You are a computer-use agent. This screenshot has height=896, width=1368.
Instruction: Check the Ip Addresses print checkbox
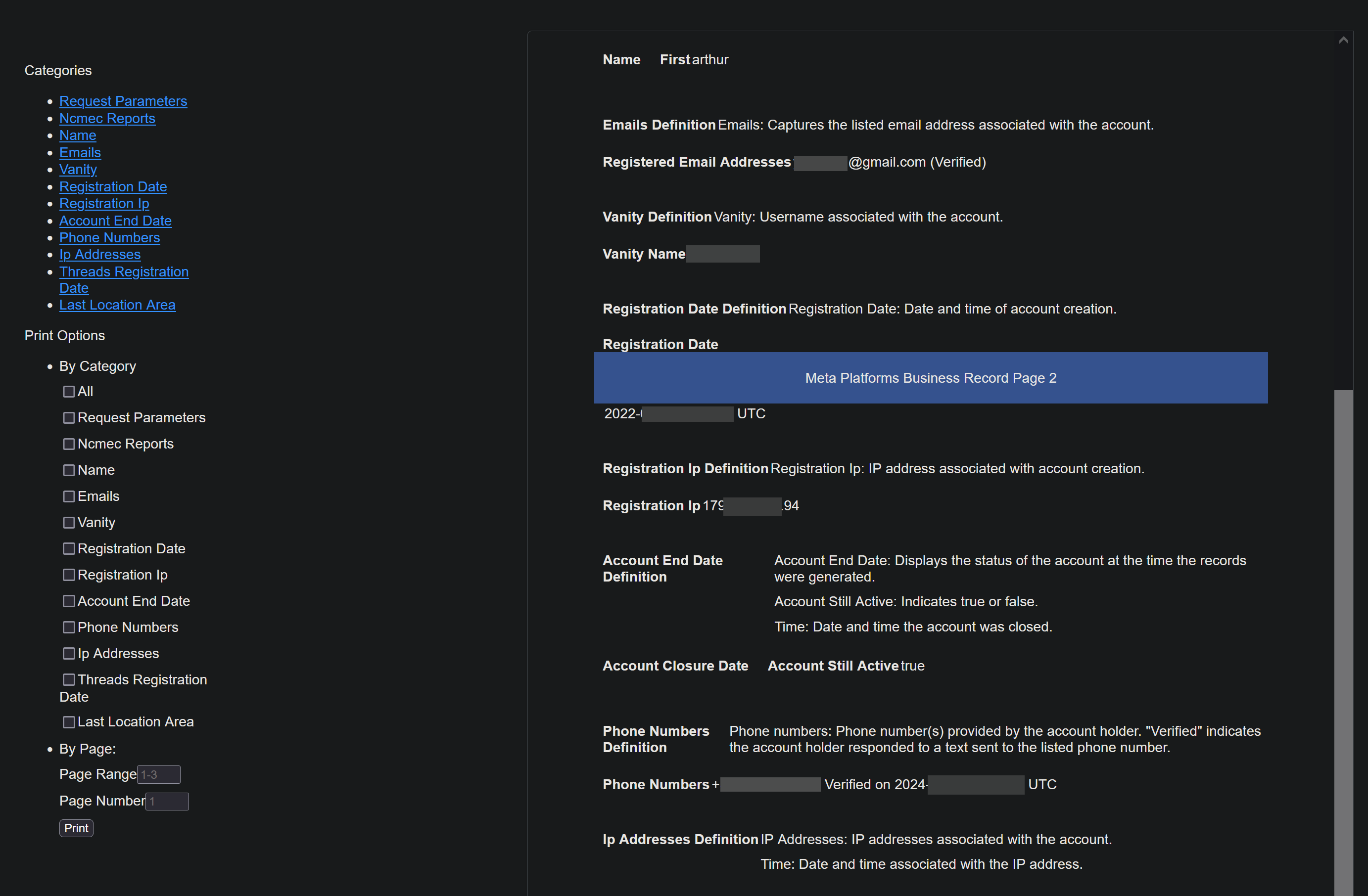point(69,654)
